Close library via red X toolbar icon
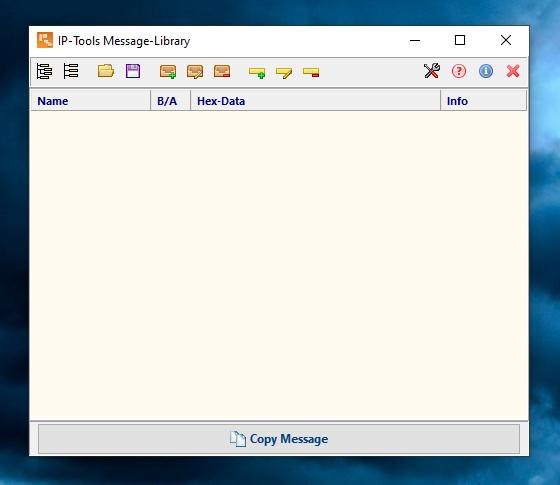This screenshot has width=560, height=485. 513,71
